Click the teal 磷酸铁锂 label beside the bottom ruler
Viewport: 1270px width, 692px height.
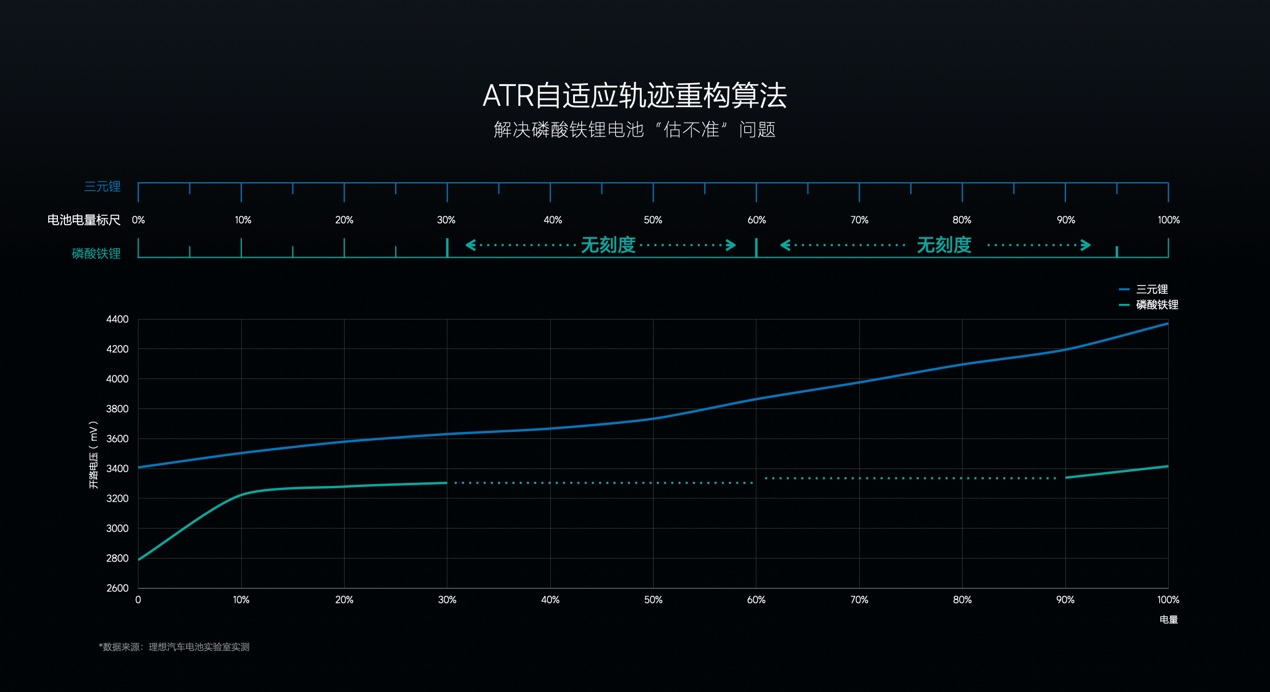(x=96, y=254)
